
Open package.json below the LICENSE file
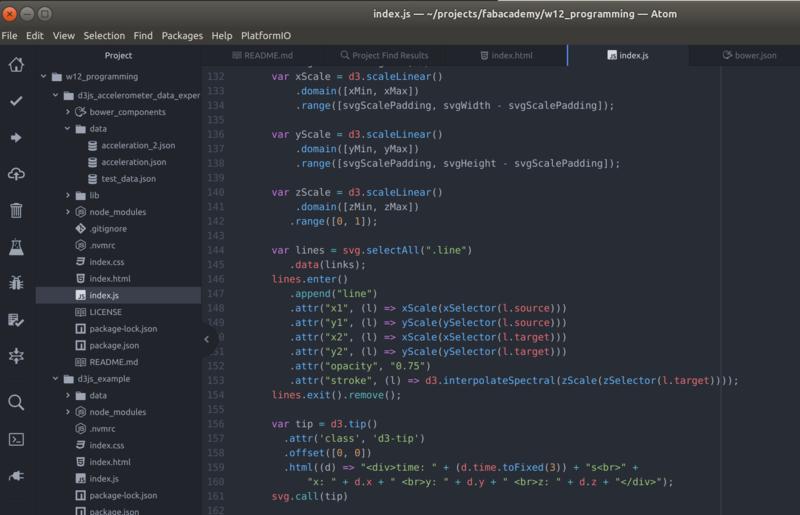tap(114, 346)
